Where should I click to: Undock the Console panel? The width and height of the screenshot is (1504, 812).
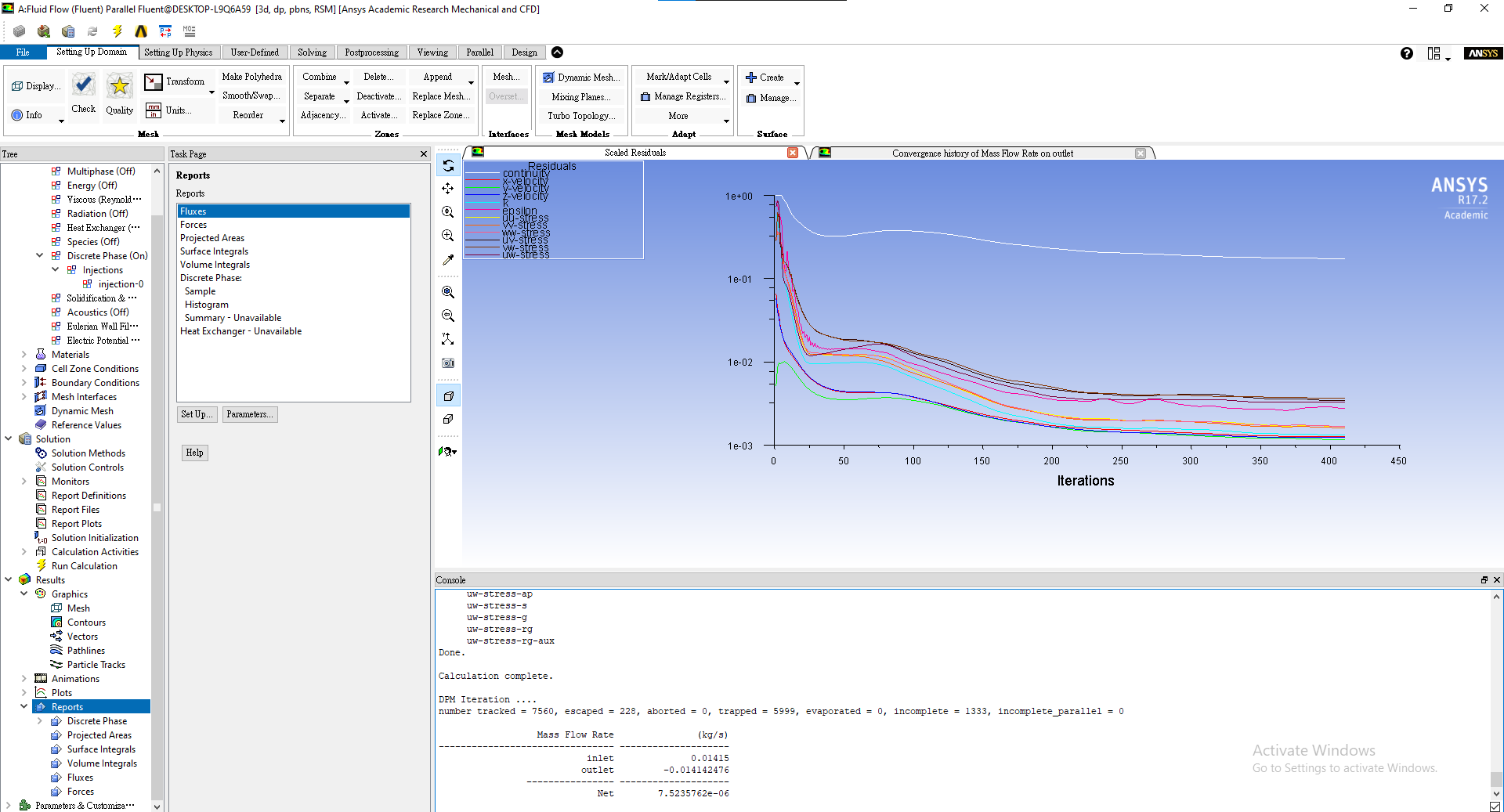1484,580
